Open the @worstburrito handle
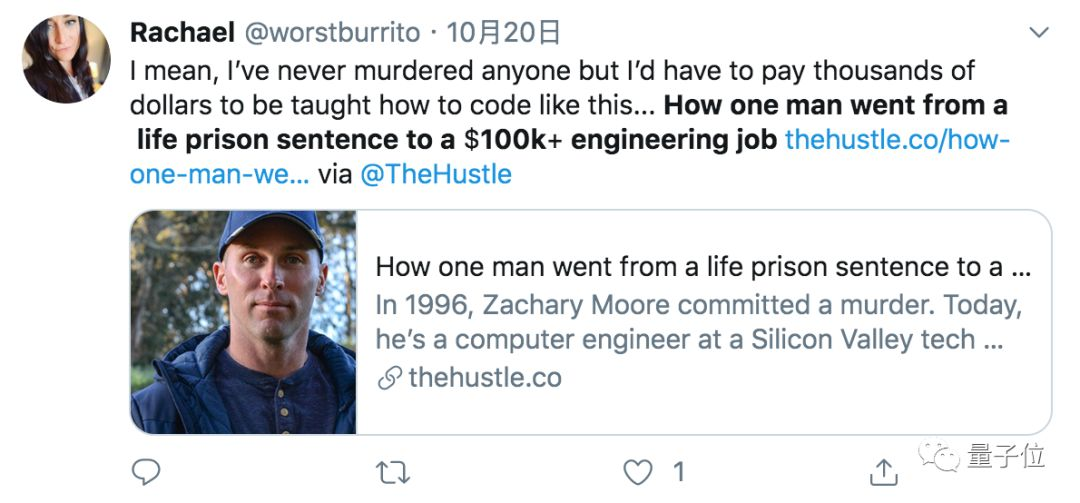The width and height of the screenshot is (1080, 503). tap(333, 32)
